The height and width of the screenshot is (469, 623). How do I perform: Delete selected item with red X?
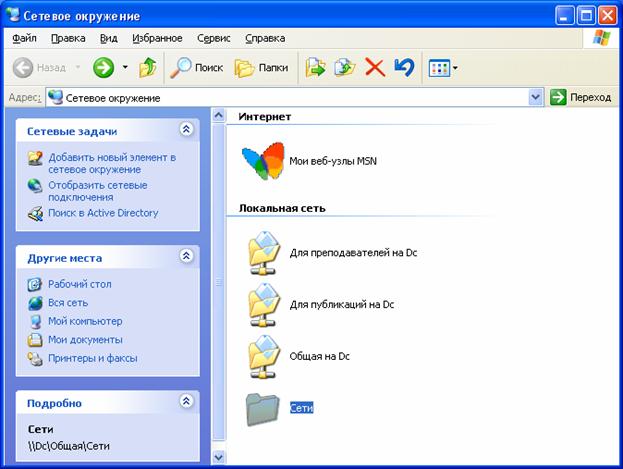pyautogui.click(x=375, y=68)
